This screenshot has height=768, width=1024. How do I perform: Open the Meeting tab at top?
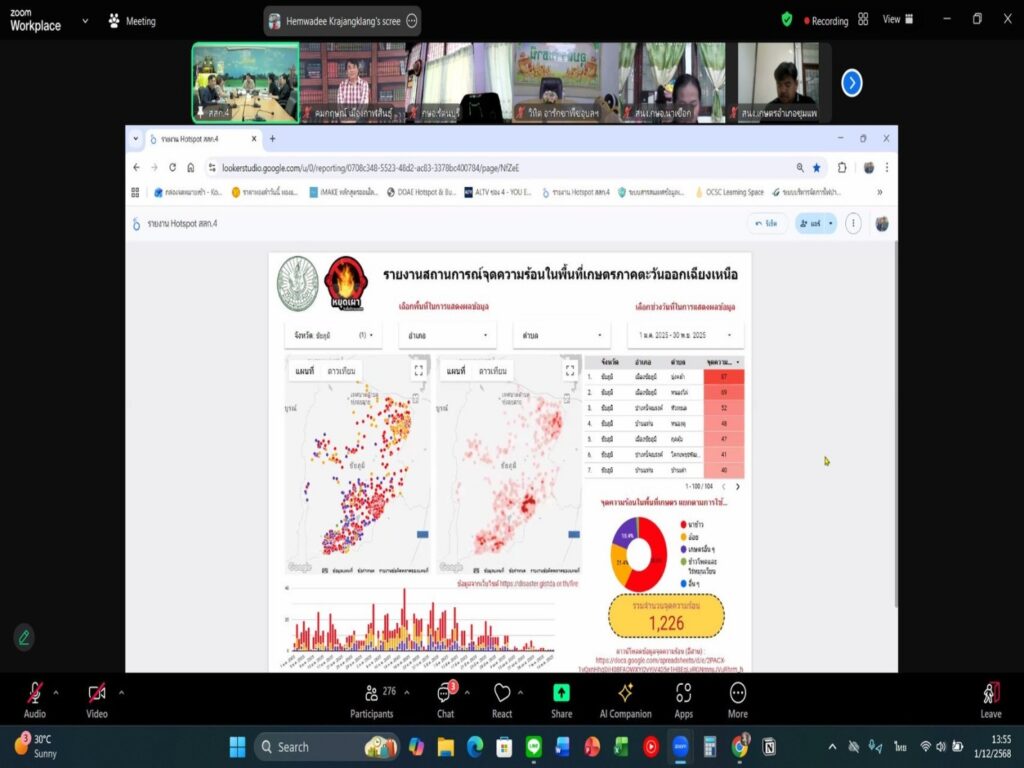click(132, 20)
